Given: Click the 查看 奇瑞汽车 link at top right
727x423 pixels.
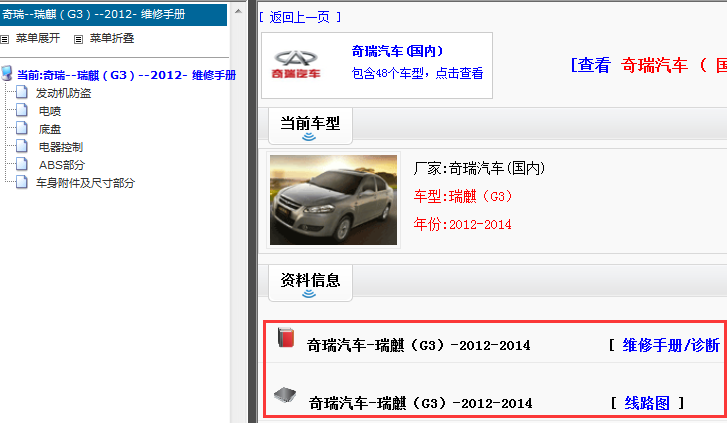Looking at the screenshot, I should tap(648, 65).
